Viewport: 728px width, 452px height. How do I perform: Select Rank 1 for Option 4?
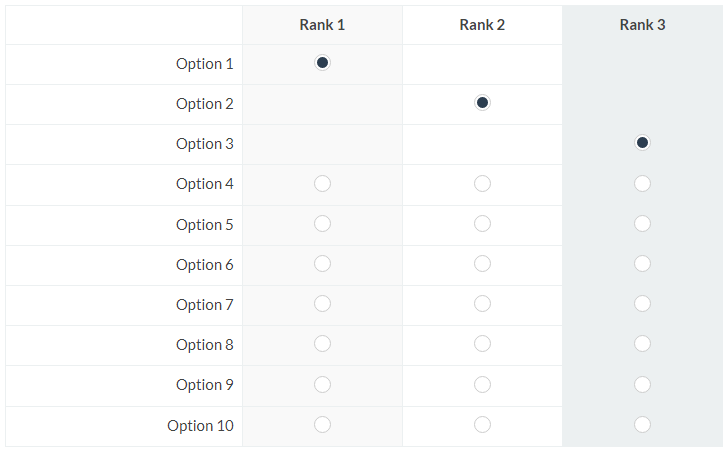click(322, 184)
